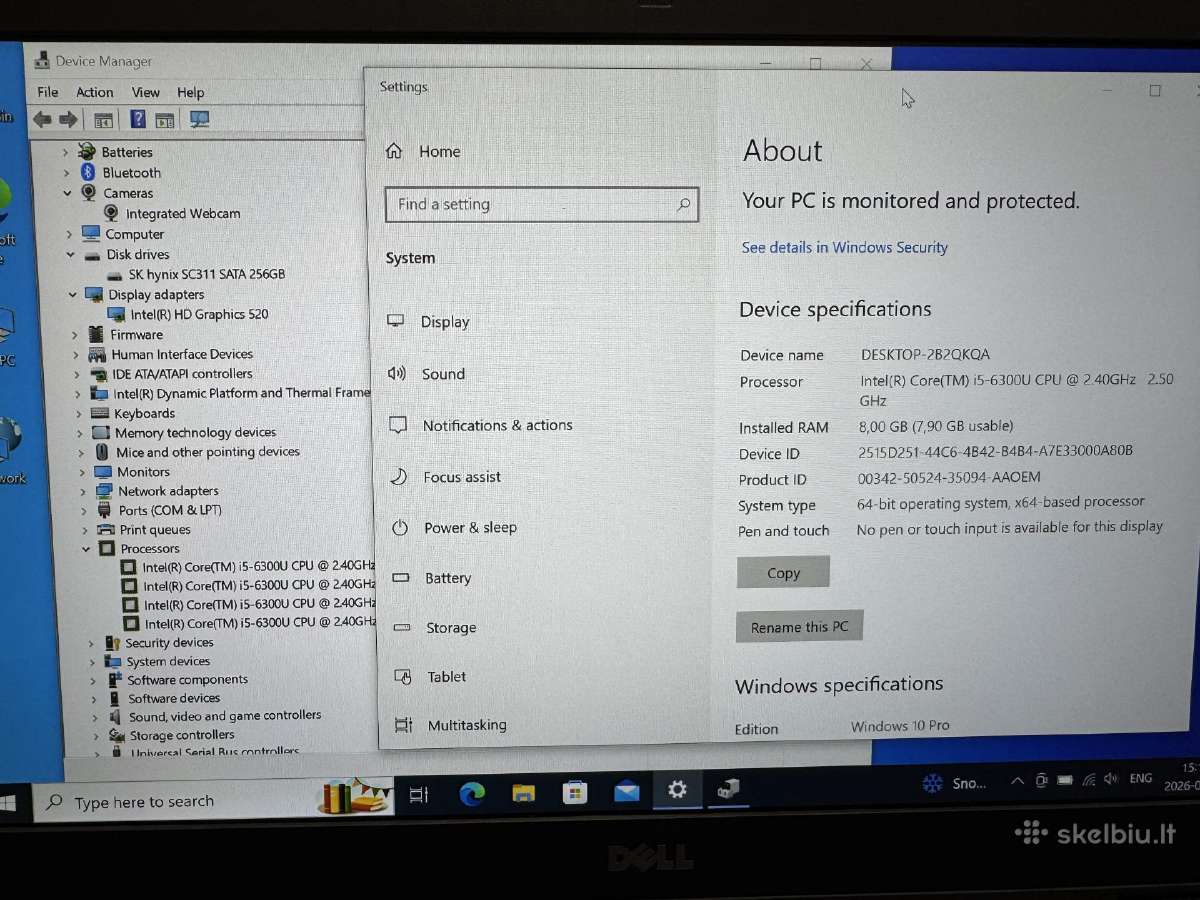This screenshot has height=900, width=1200.
Task: Click the Device Manager taskbar icon
Action: tap(728, 789)
